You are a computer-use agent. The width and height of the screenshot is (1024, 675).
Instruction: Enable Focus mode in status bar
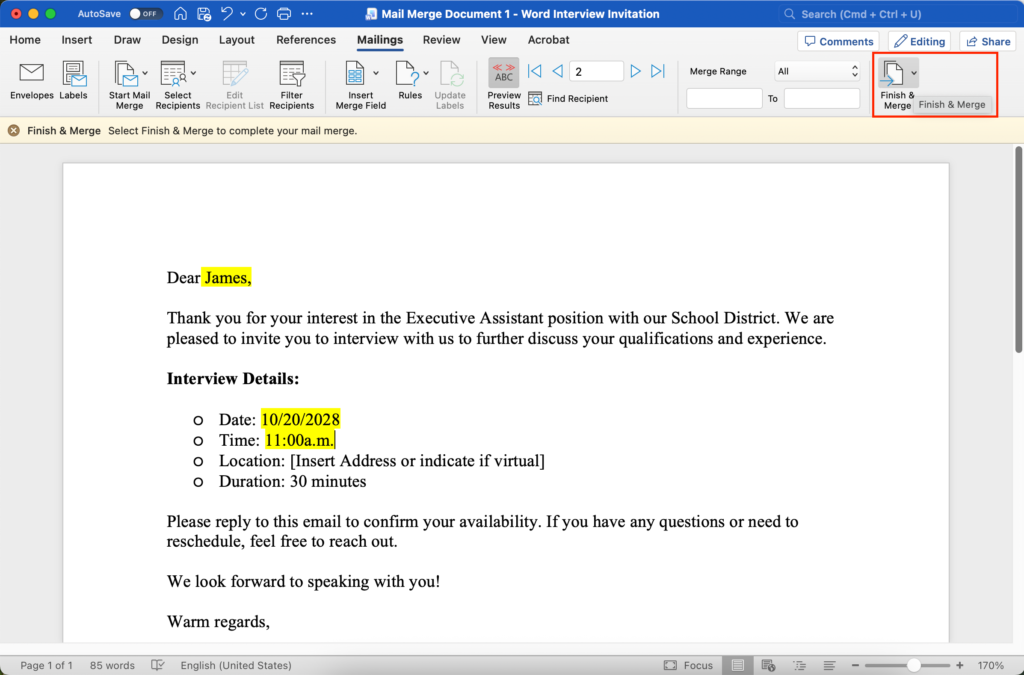[689, 665]
